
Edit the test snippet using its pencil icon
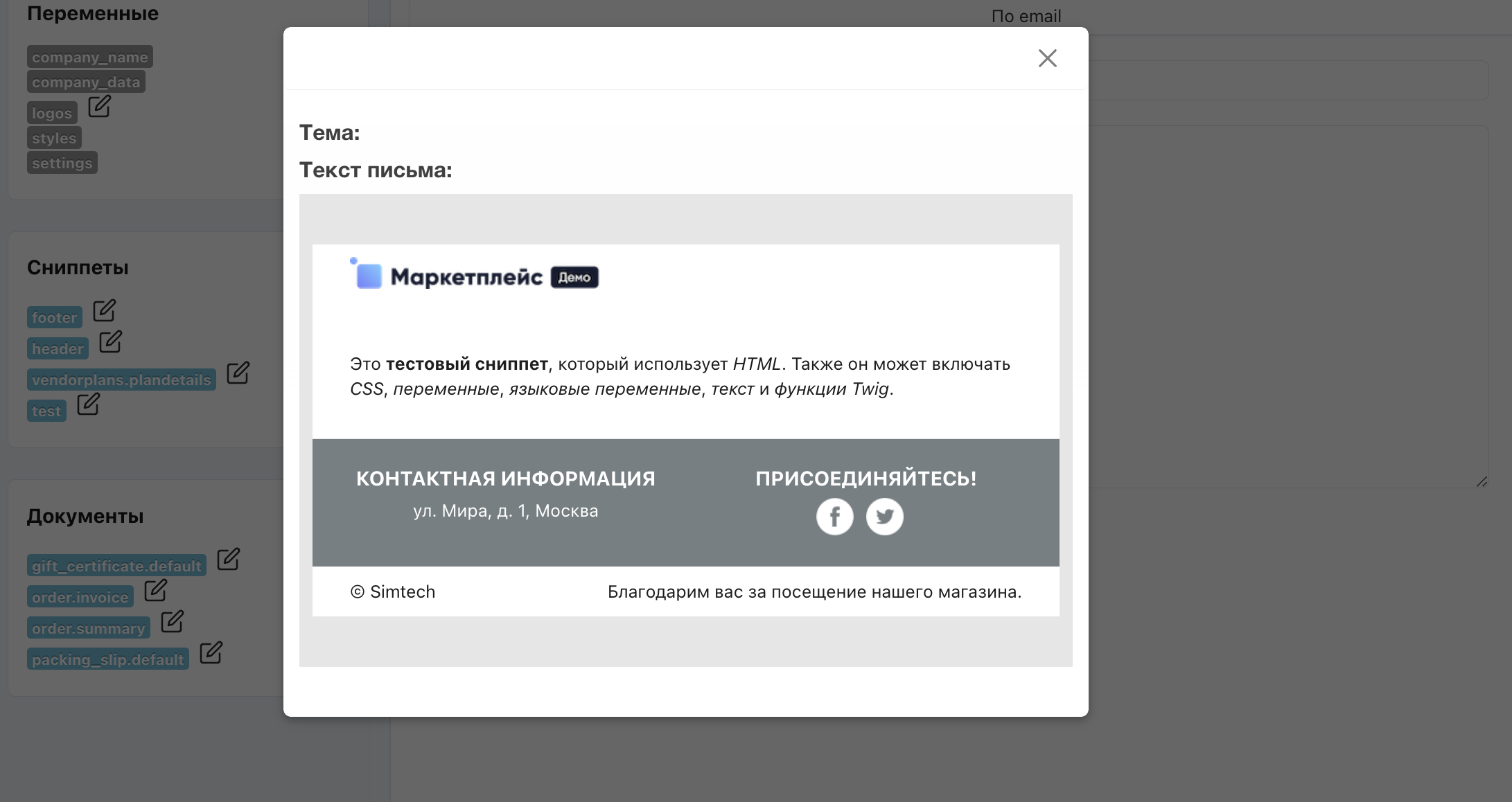pyautogui.click(x=88, y=404)
